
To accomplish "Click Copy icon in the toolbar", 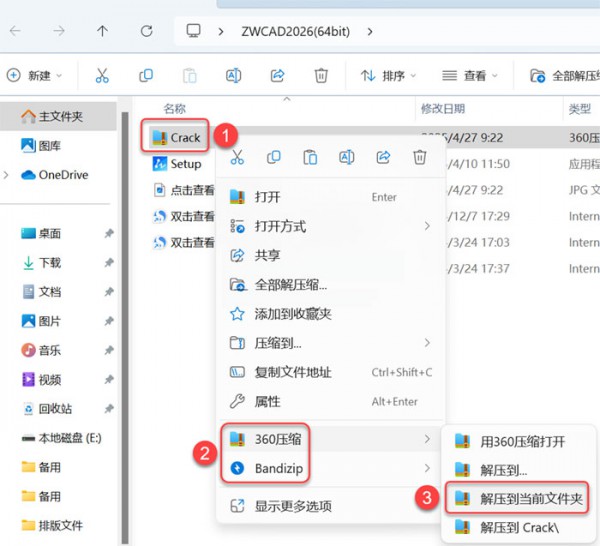I will (146, 75).
